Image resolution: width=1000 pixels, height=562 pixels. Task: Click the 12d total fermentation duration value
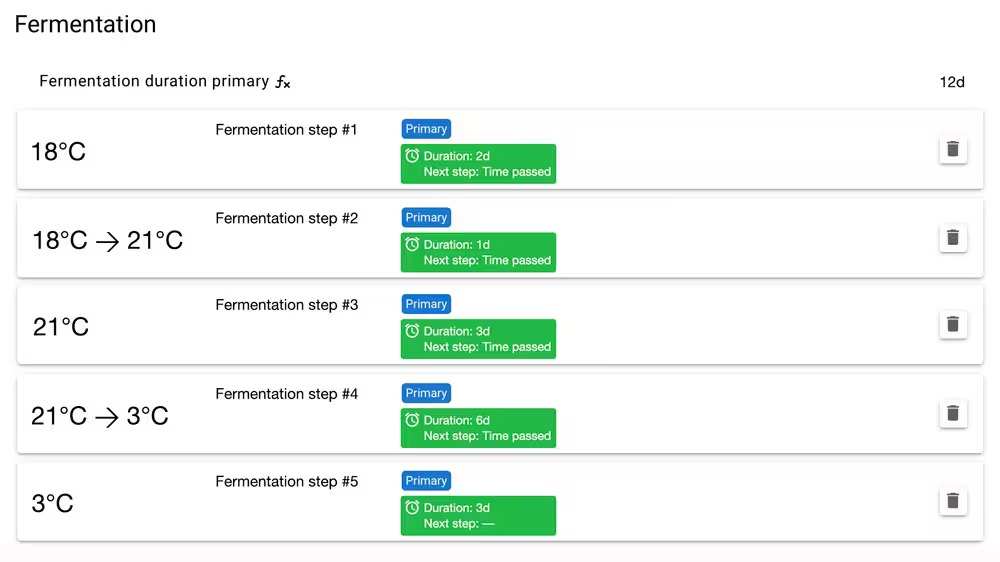952,82
